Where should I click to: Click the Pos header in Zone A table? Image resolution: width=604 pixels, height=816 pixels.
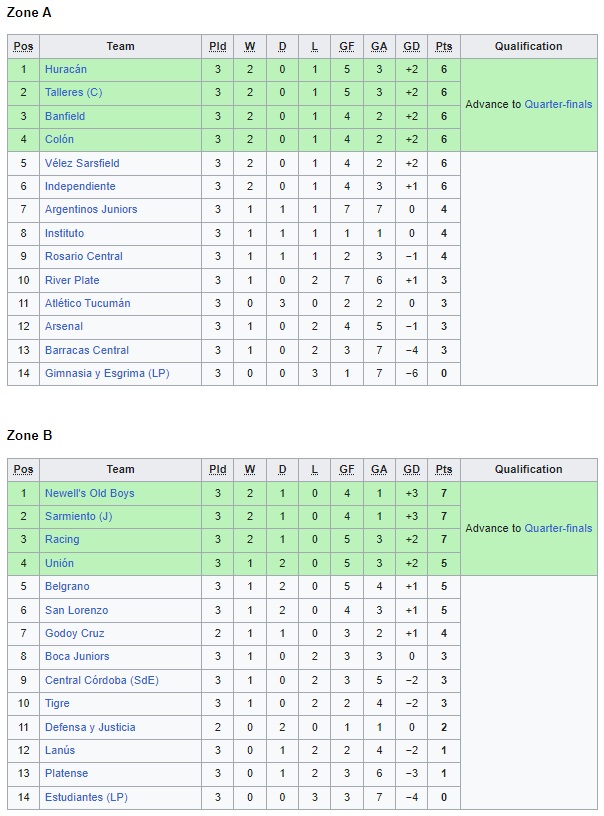(x=23, y=46)
